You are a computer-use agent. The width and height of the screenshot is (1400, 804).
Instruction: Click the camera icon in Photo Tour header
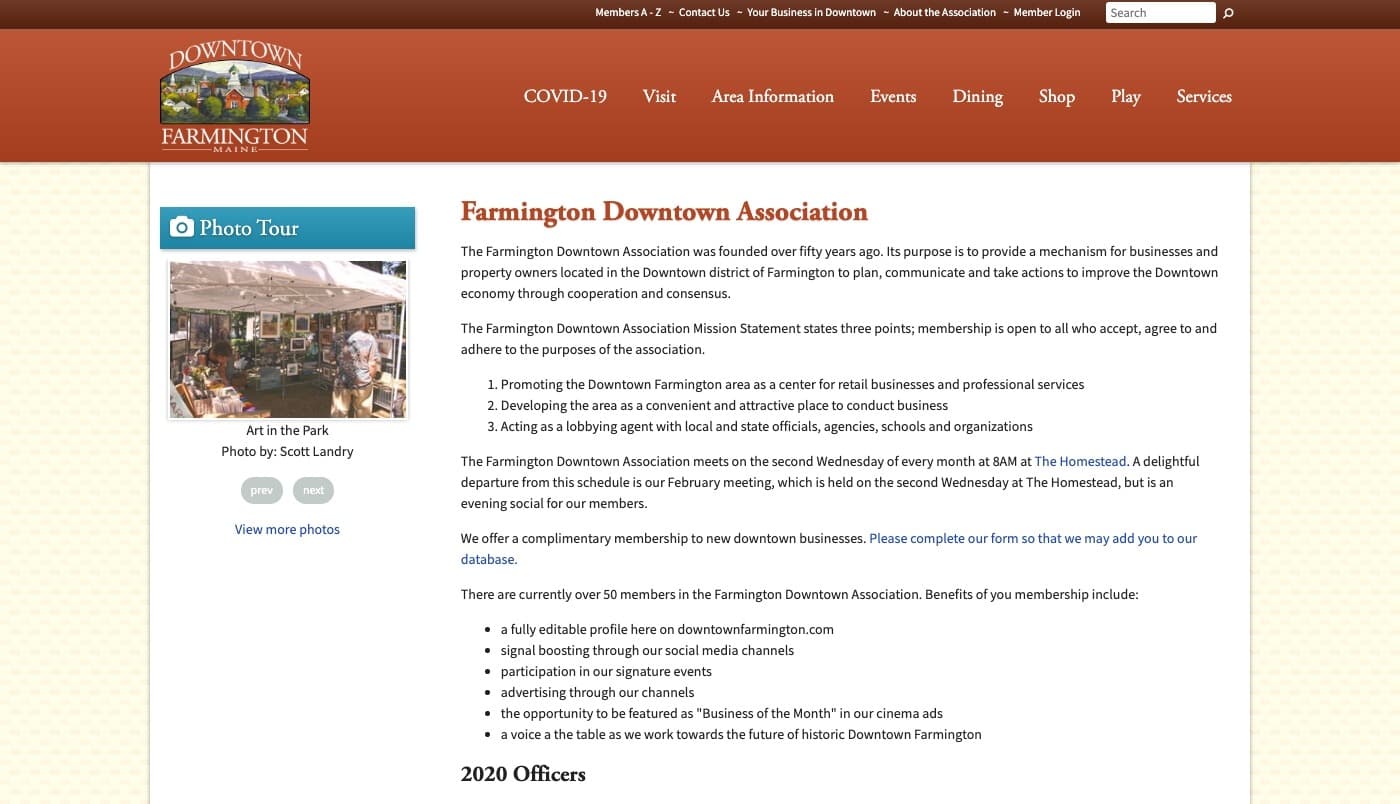point(182,227)
